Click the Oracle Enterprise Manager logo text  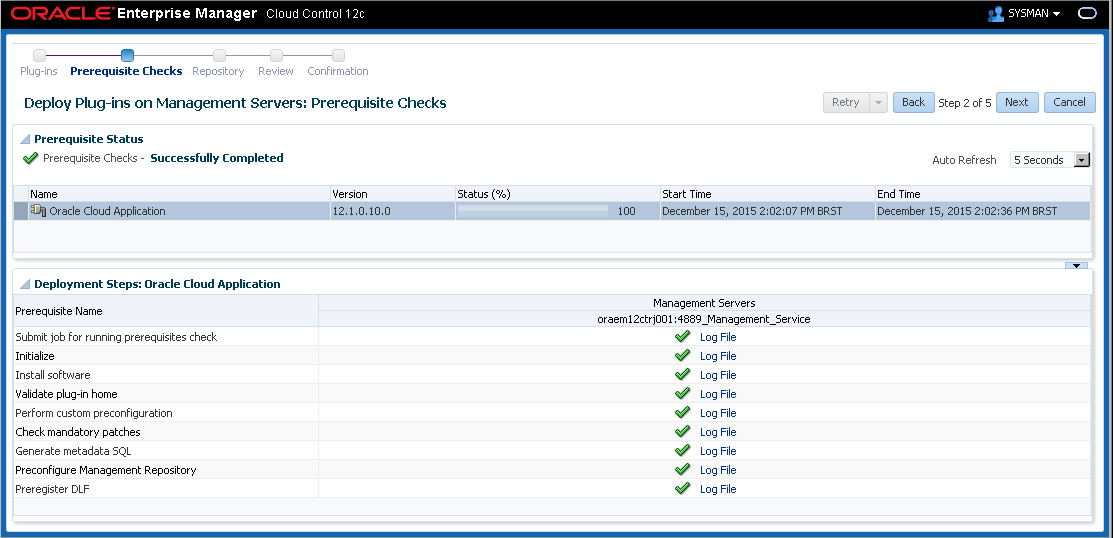(x=134, y=14)
